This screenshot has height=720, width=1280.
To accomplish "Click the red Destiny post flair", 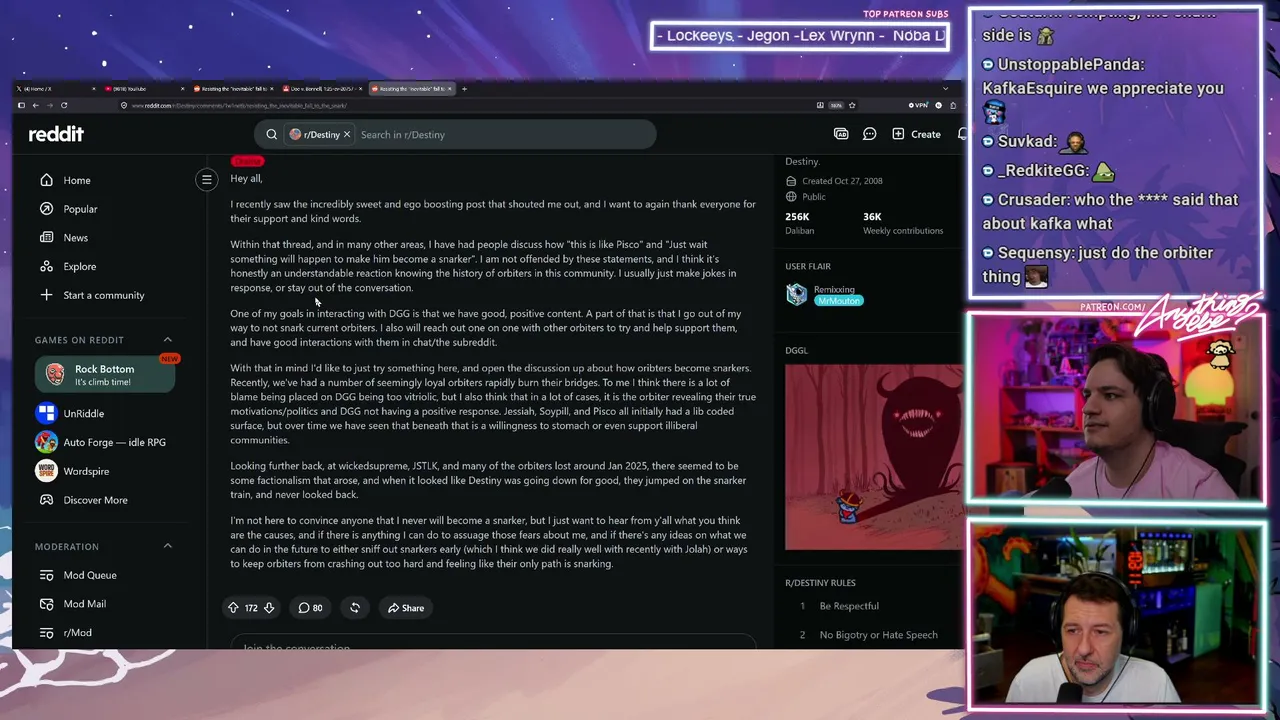I will (247, 161).
